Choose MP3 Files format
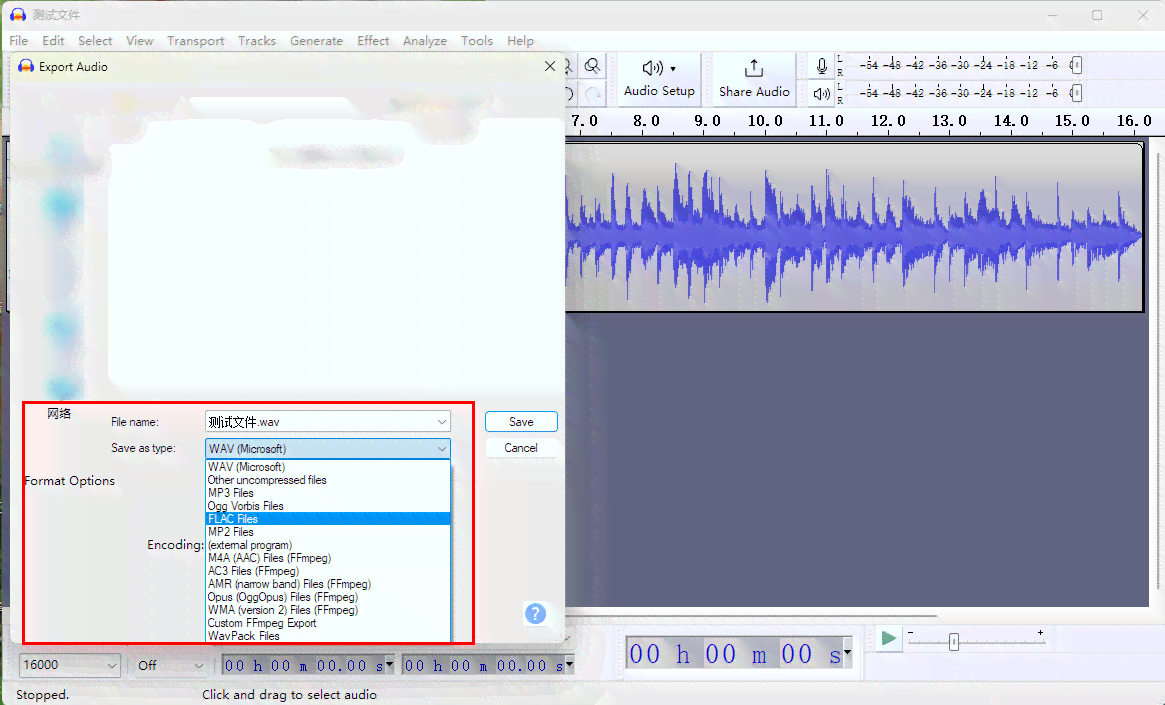This screenshot has width=1165, height=705. click(328, 493)
